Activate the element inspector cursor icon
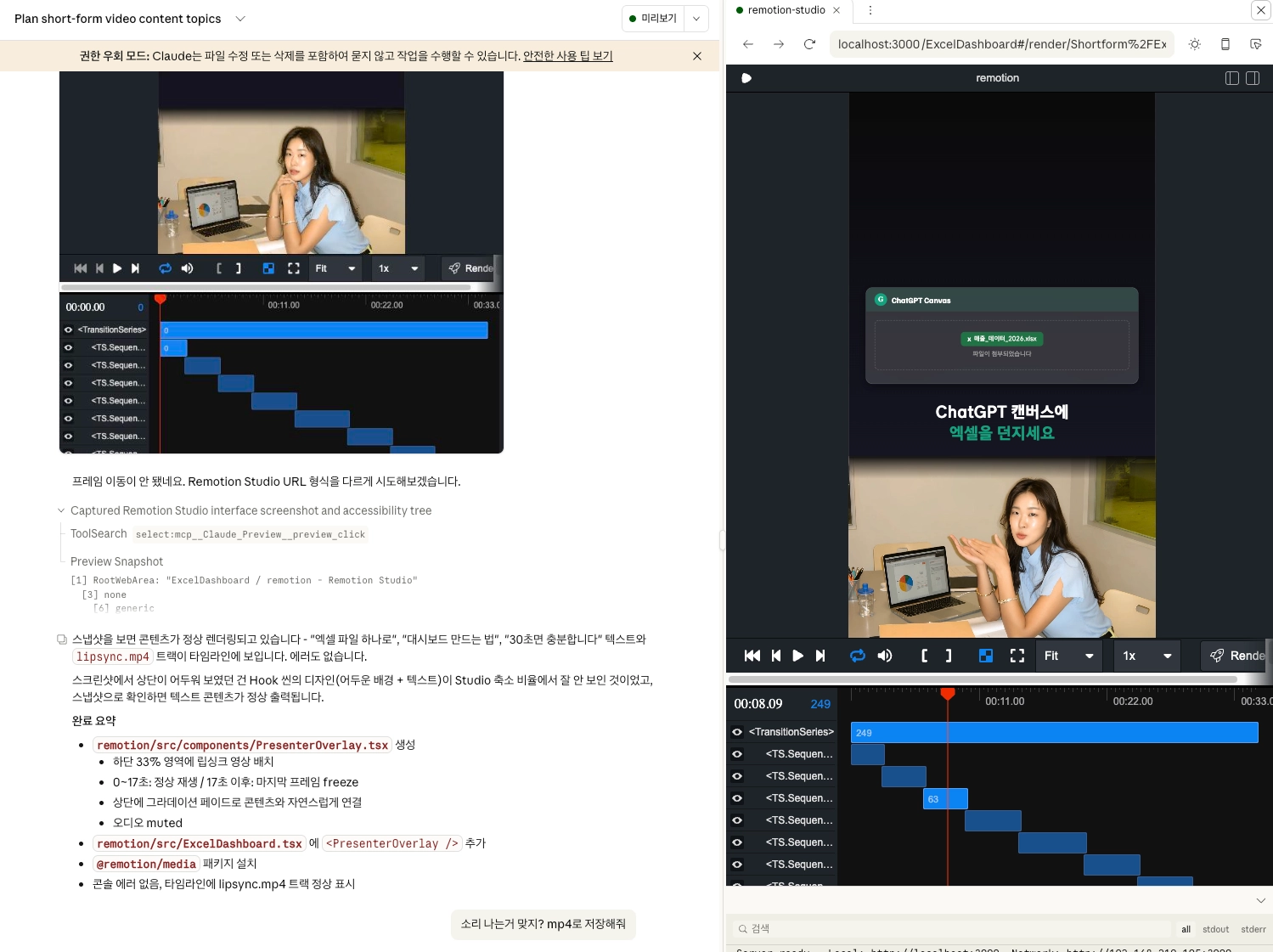This screenshot has height=952, width=1273. tap(1256, 44)
